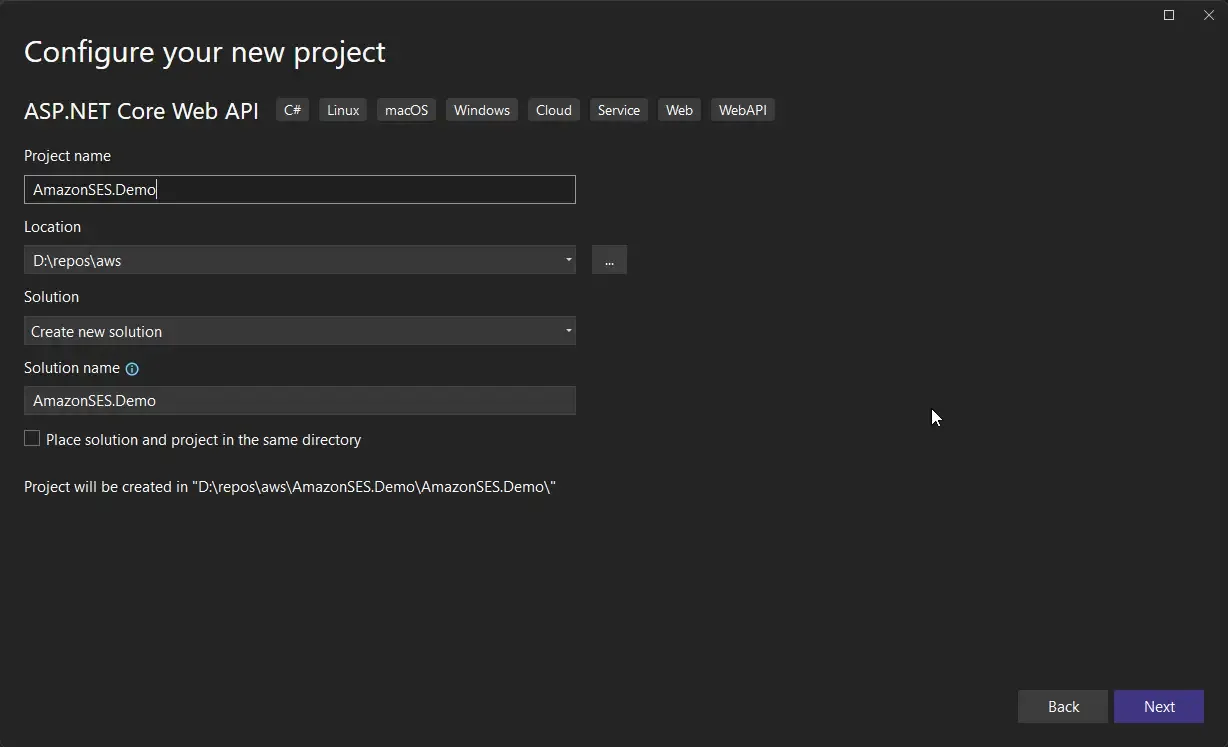Go back with the Back button
This screenshot has height=747, width=1228.
click(x=1062, y=706)
